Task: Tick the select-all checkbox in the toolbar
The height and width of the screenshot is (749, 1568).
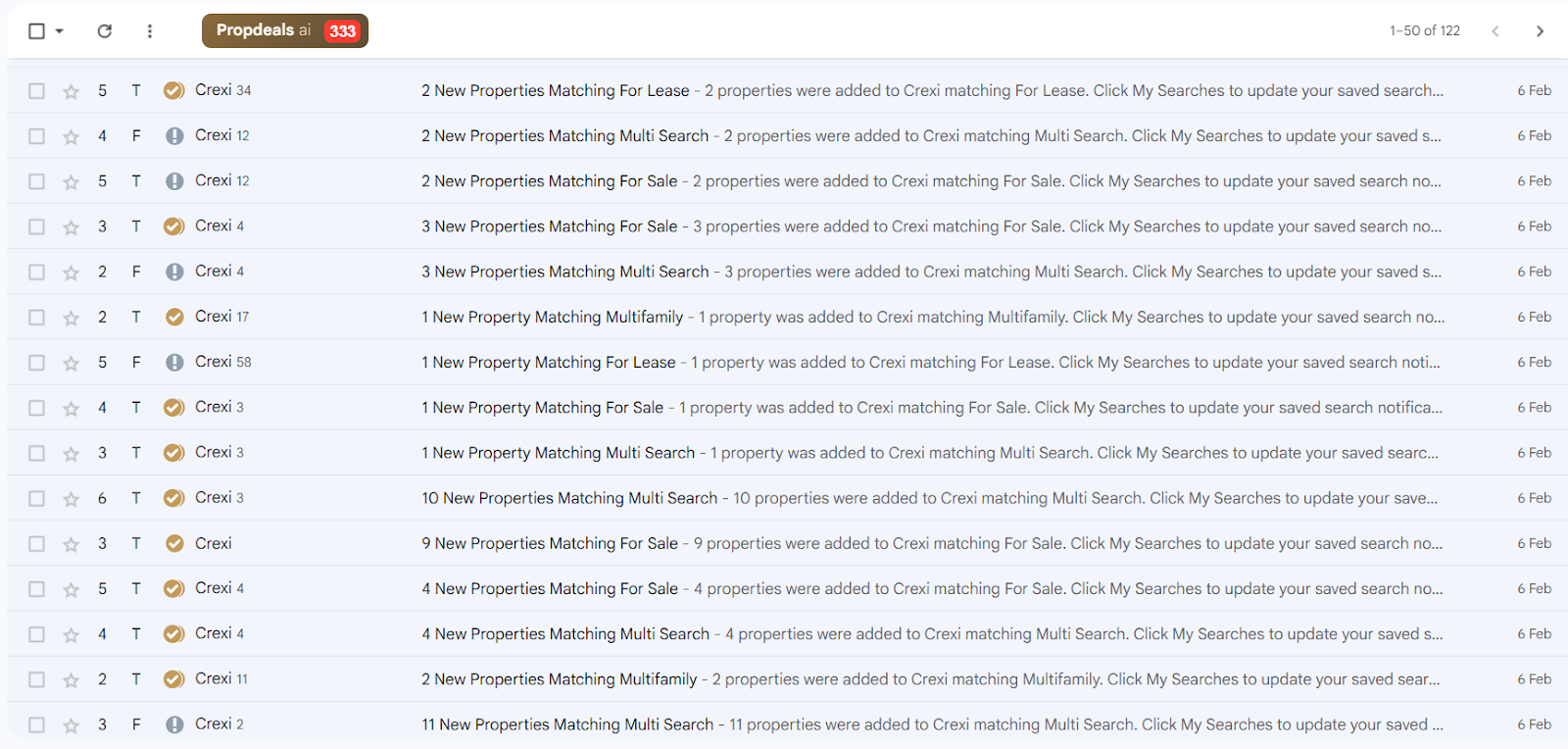Action: pyautogui.click(x=36, y=31)
